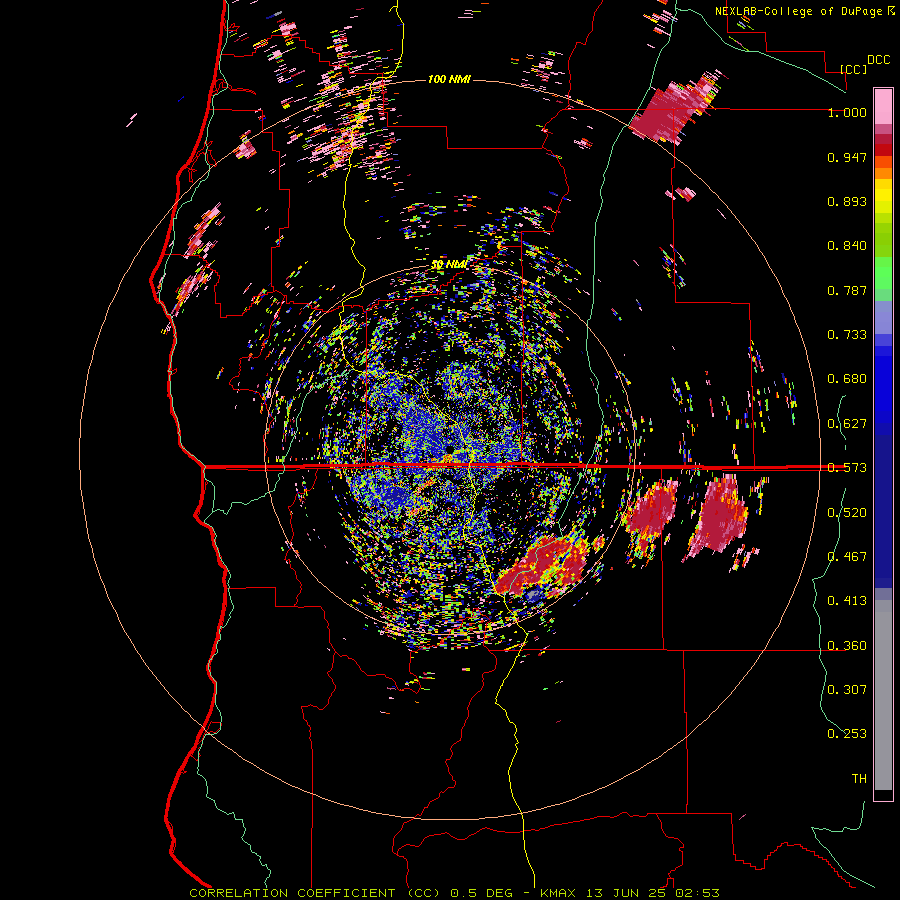
Task: Click the 0.467 scale value
Action: pos(847,557)
